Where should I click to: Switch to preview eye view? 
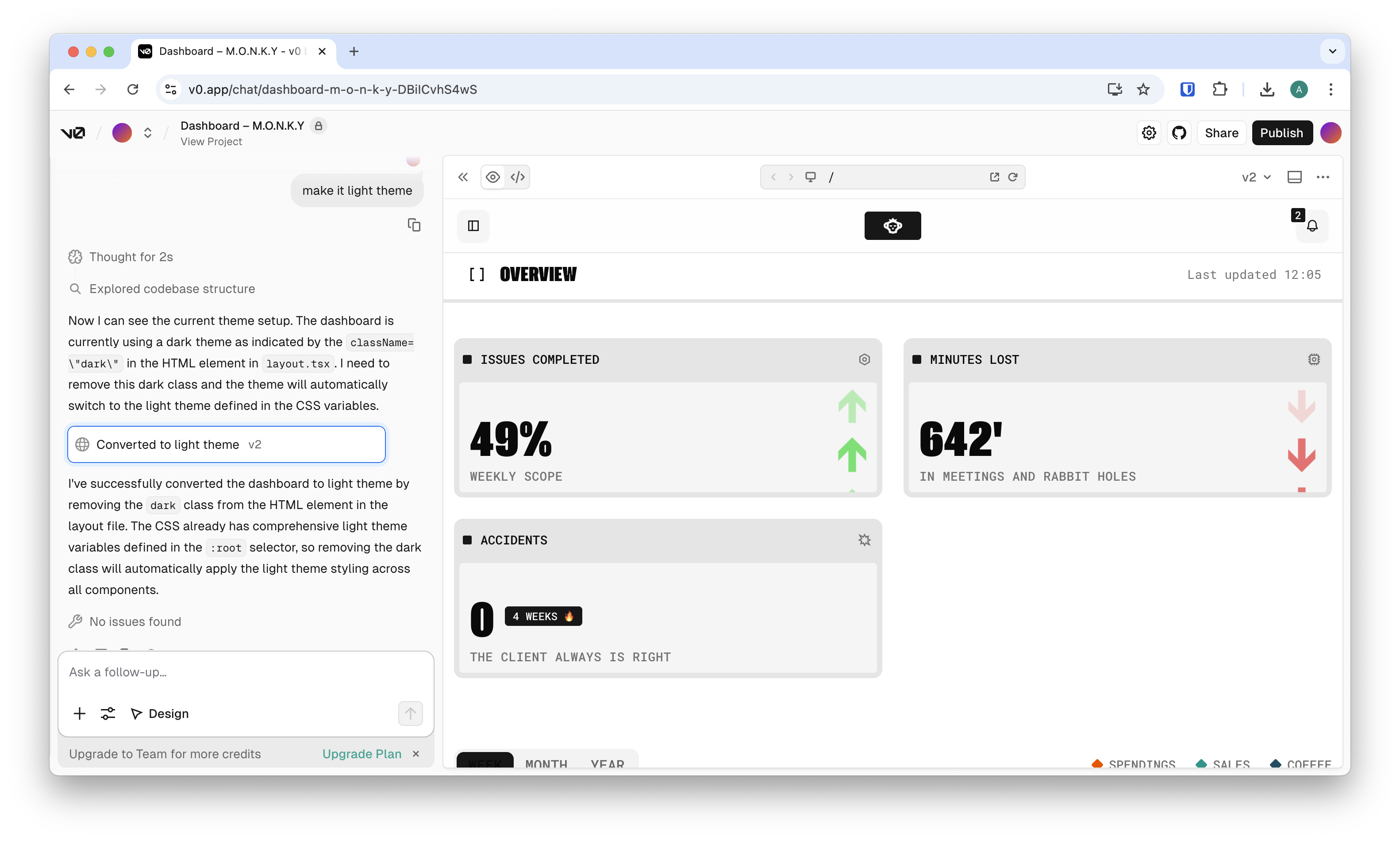coord(493,177)
